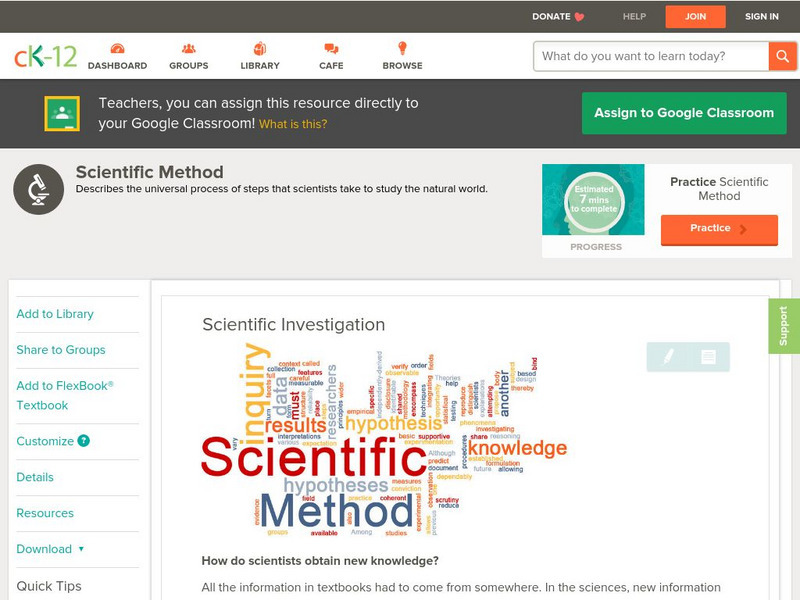Open the HELP menu item
Image resolution: width=800 pixels, height=600 pixels.
632,16
